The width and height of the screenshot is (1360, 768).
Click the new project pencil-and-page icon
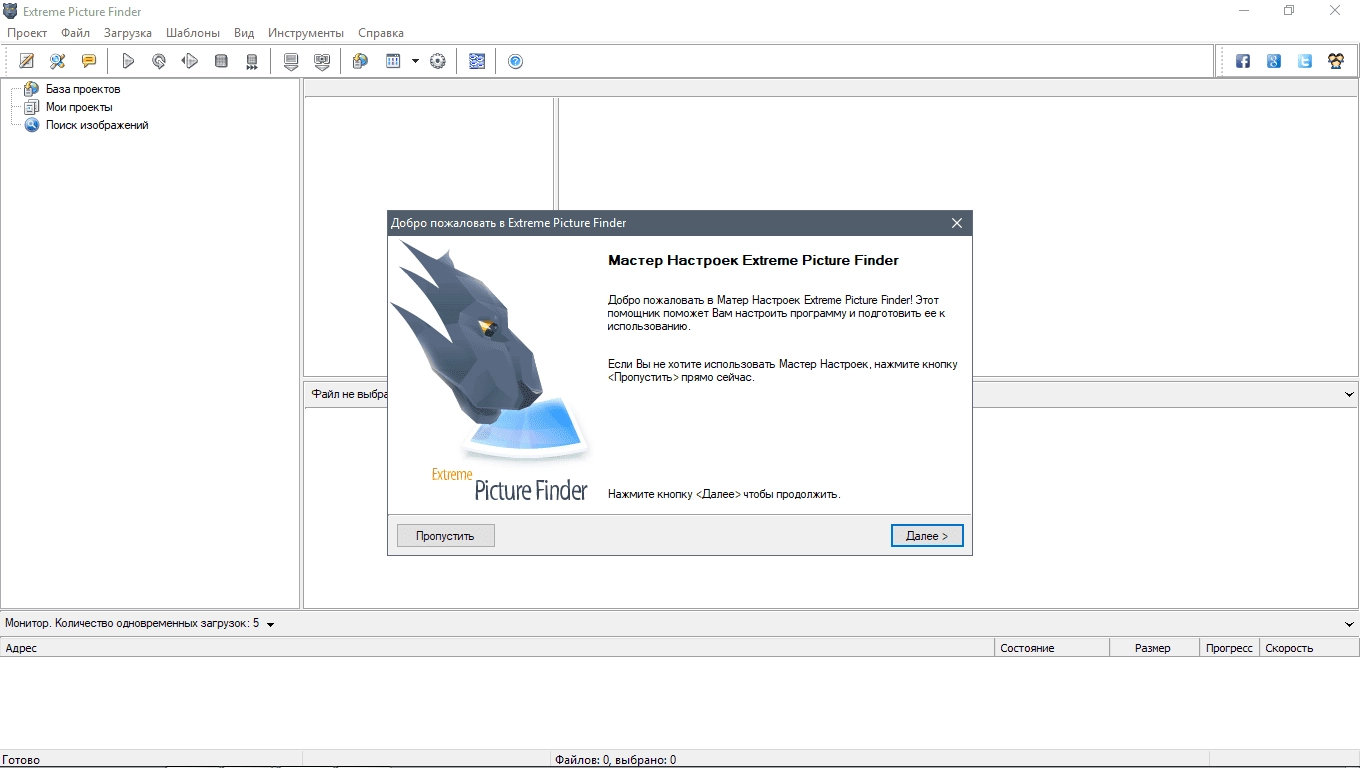tap(27, 61)
